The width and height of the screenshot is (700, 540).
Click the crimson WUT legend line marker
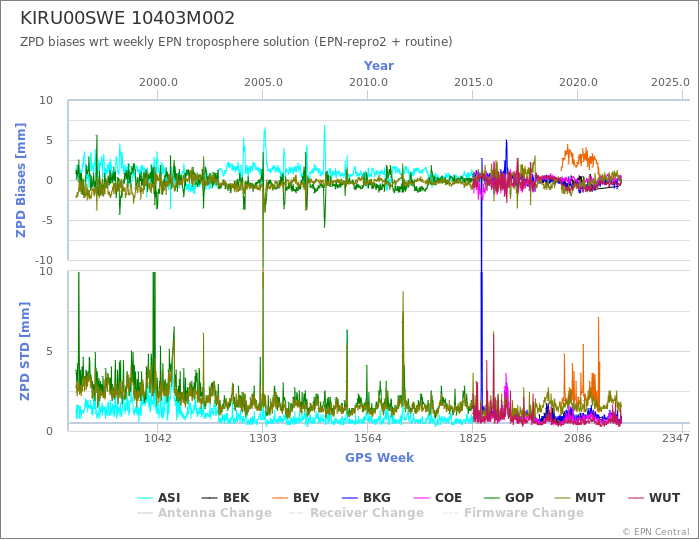[636, 498]
